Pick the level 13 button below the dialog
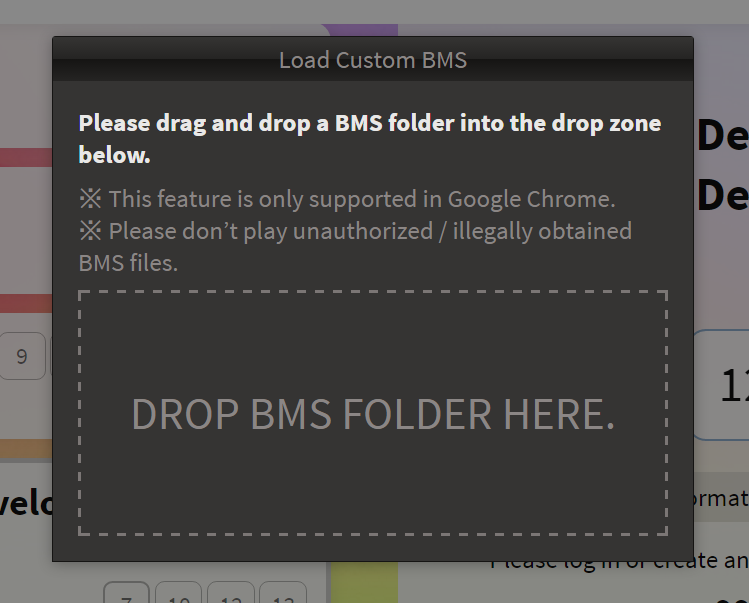Screen dimensions: 749x603 [x=283, y=593]
